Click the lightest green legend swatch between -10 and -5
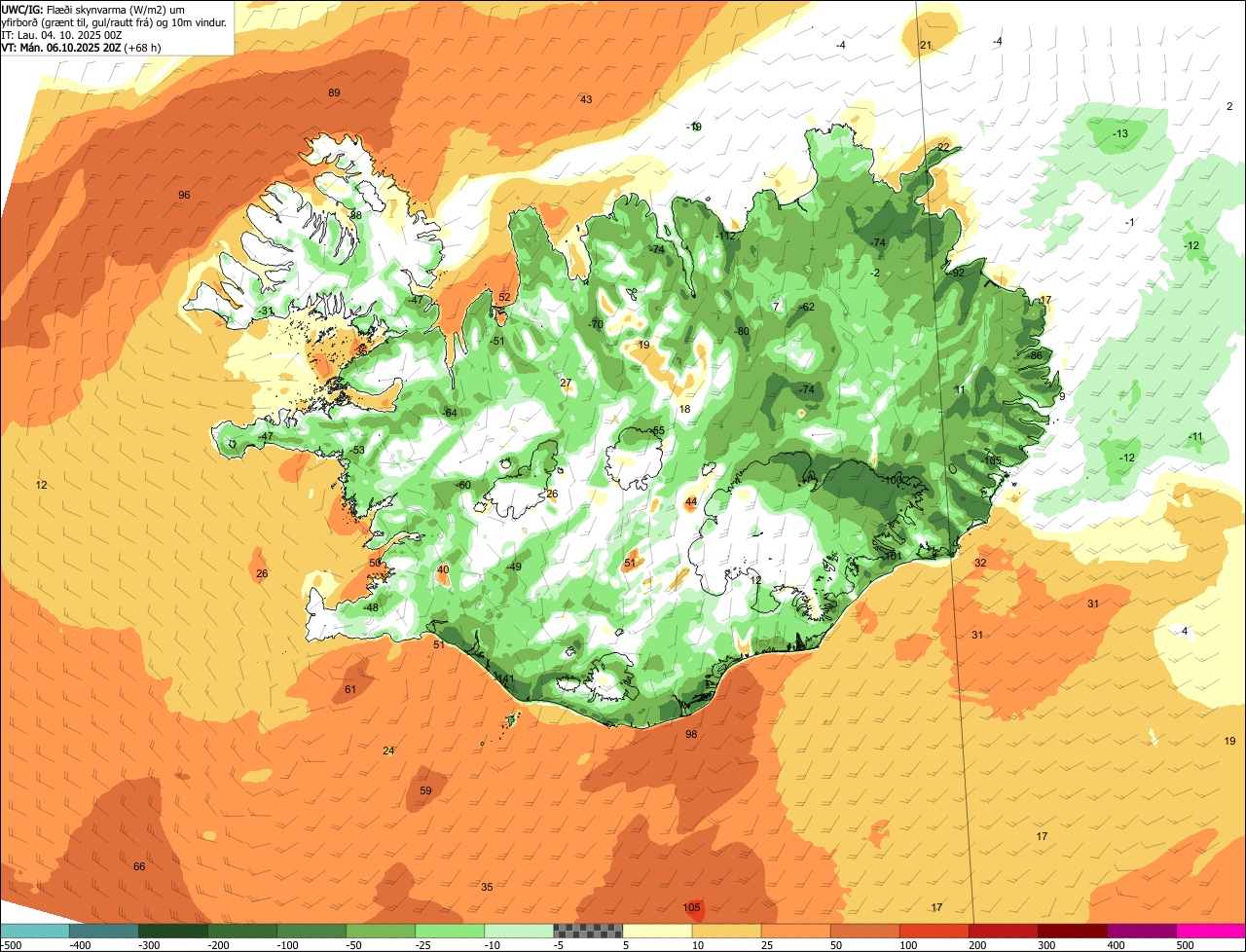This screenshot has height=952, width=1246. (x=519, y=931)
